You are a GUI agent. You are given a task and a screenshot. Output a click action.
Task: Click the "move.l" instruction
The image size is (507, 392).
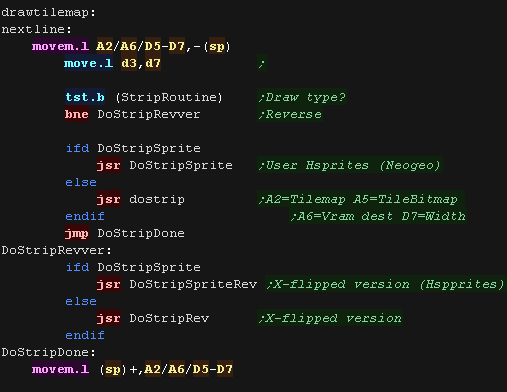pos(89,63)
